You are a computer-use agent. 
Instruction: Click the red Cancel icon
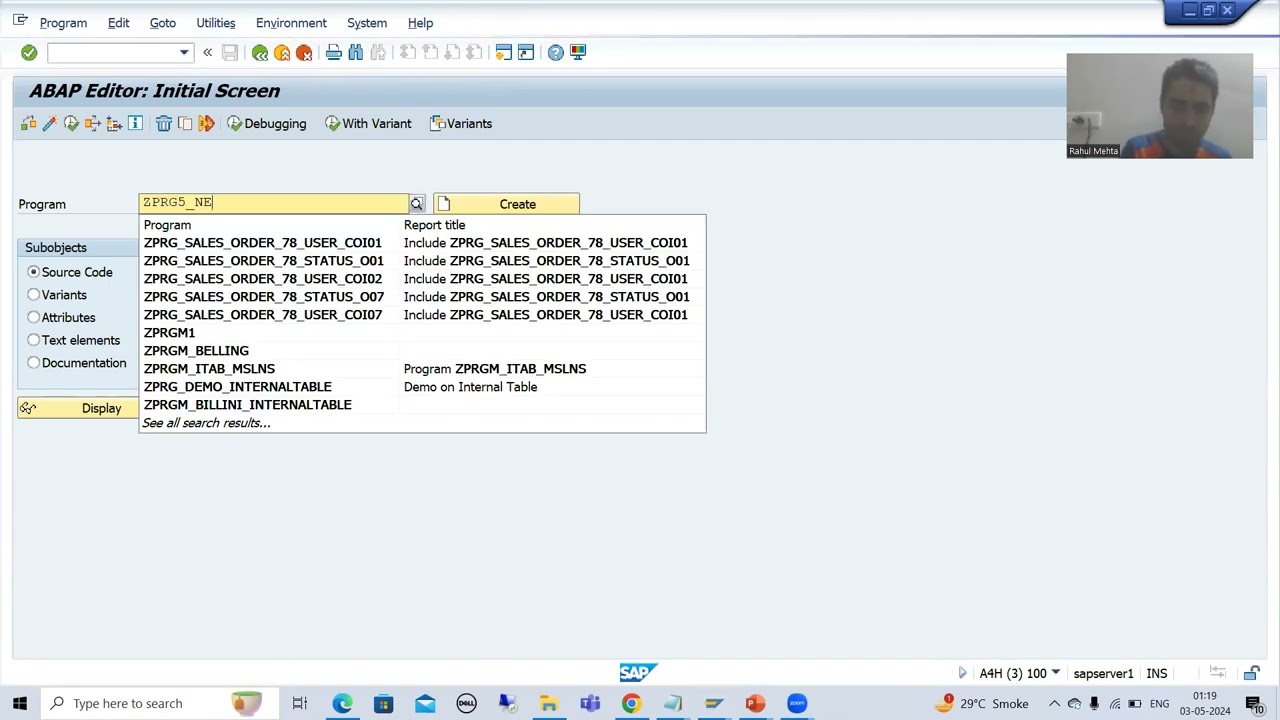pos(304,52)
